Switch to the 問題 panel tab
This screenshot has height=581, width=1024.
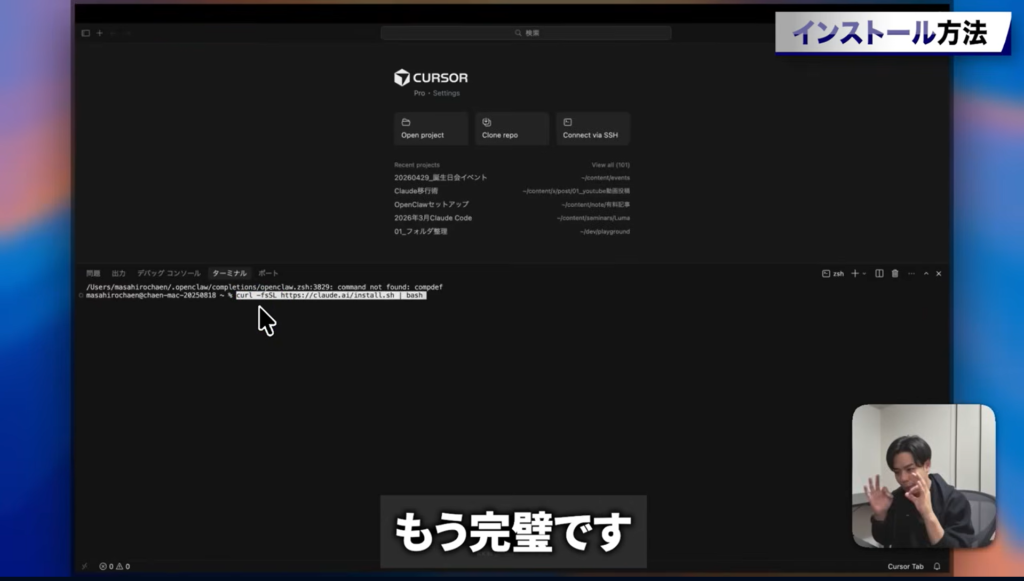[93, 273]
